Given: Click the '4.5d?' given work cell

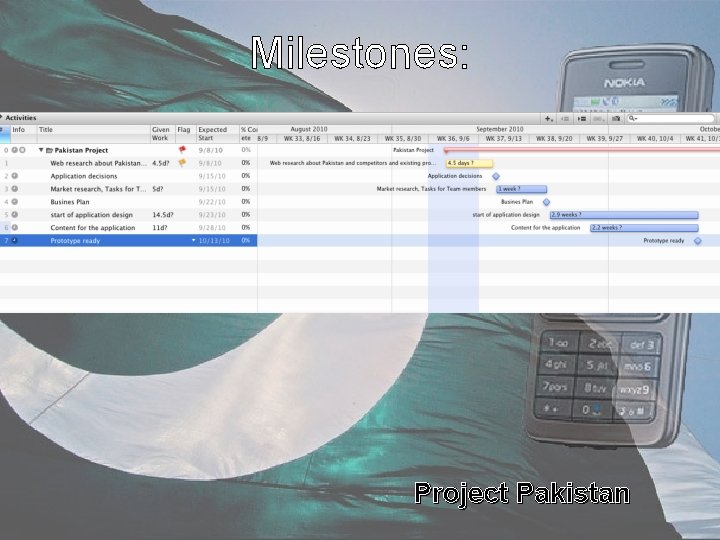Looking at the screenshot, I should (161, 163).
